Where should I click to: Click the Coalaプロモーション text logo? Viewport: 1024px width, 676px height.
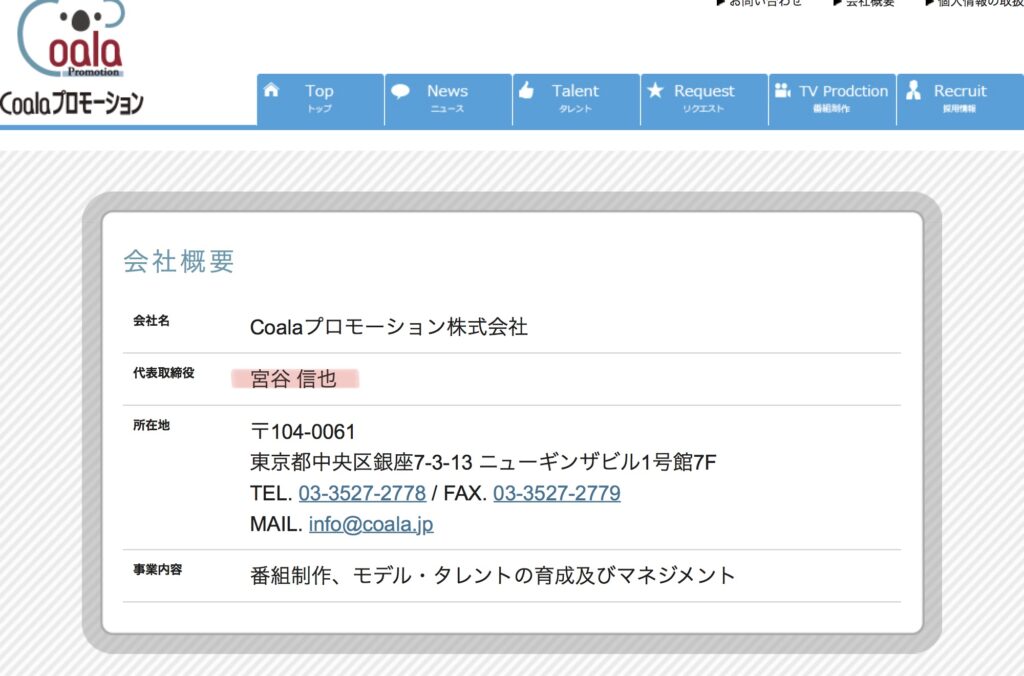pyautogui.click(x=71, y=103)
